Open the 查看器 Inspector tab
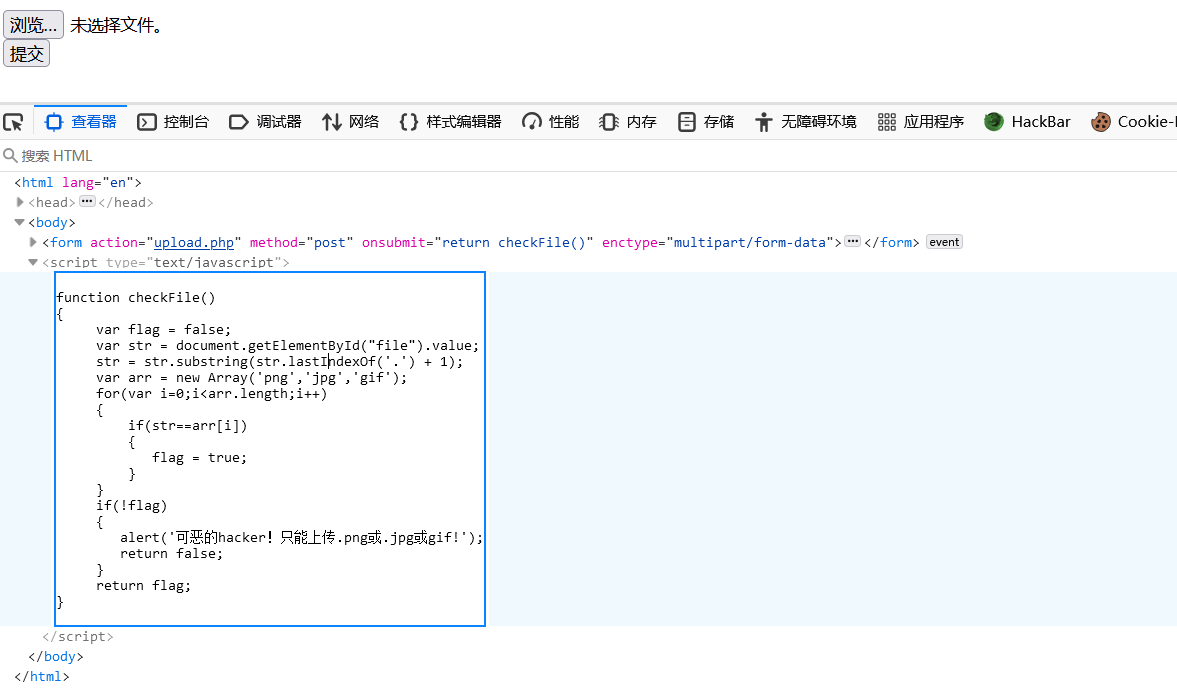1177x689 pixels. point(81,122)
